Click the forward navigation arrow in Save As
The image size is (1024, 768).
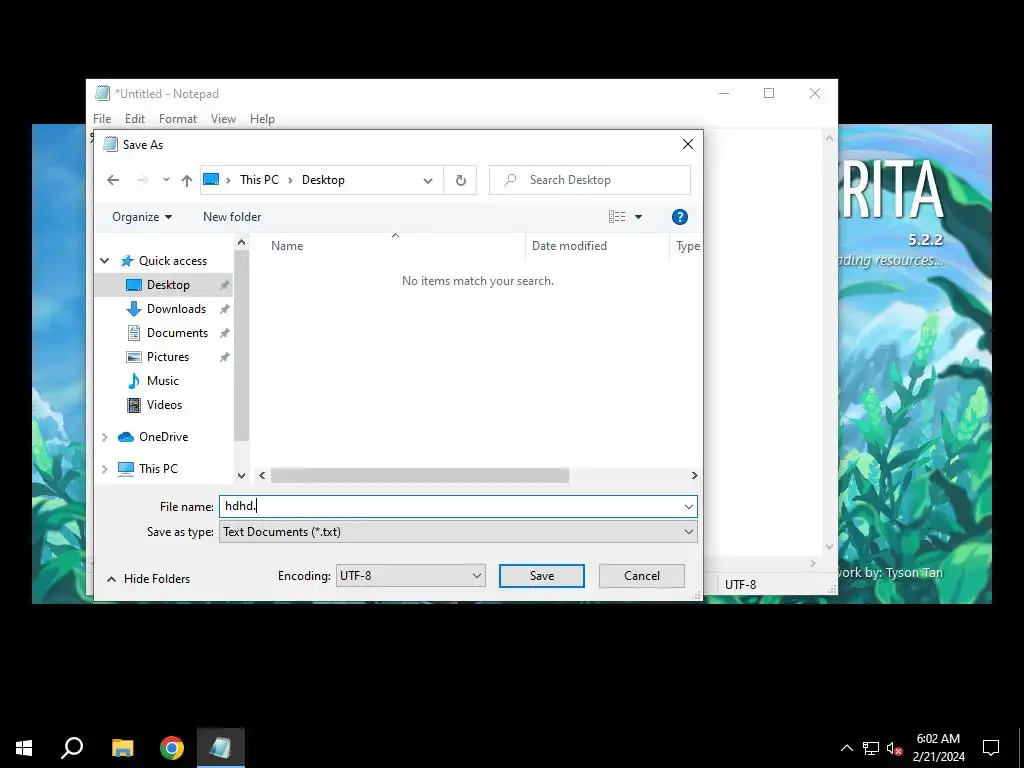142,180
